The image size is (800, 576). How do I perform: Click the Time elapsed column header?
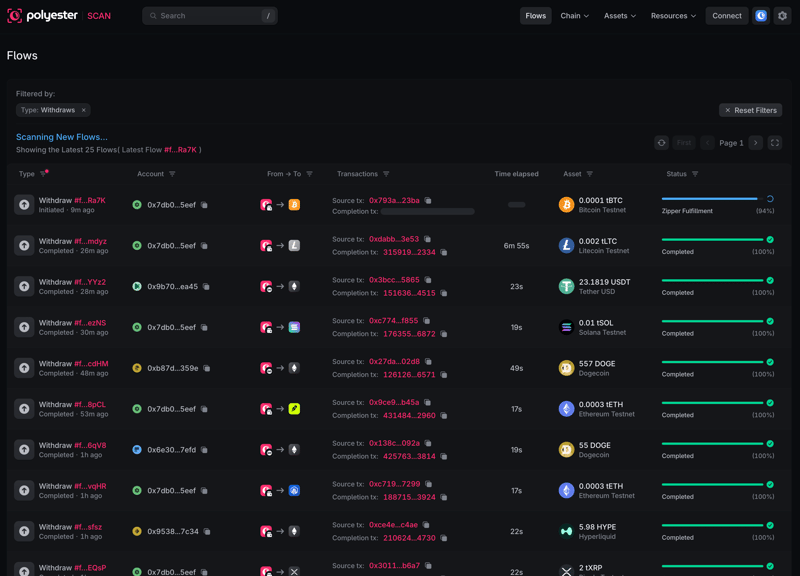coord(516,174)
